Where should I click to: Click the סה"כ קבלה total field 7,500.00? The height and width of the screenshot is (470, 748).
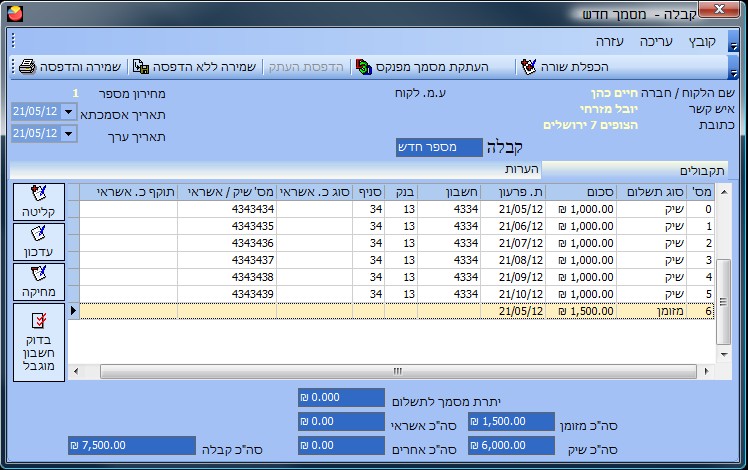(x=132, y=445)
